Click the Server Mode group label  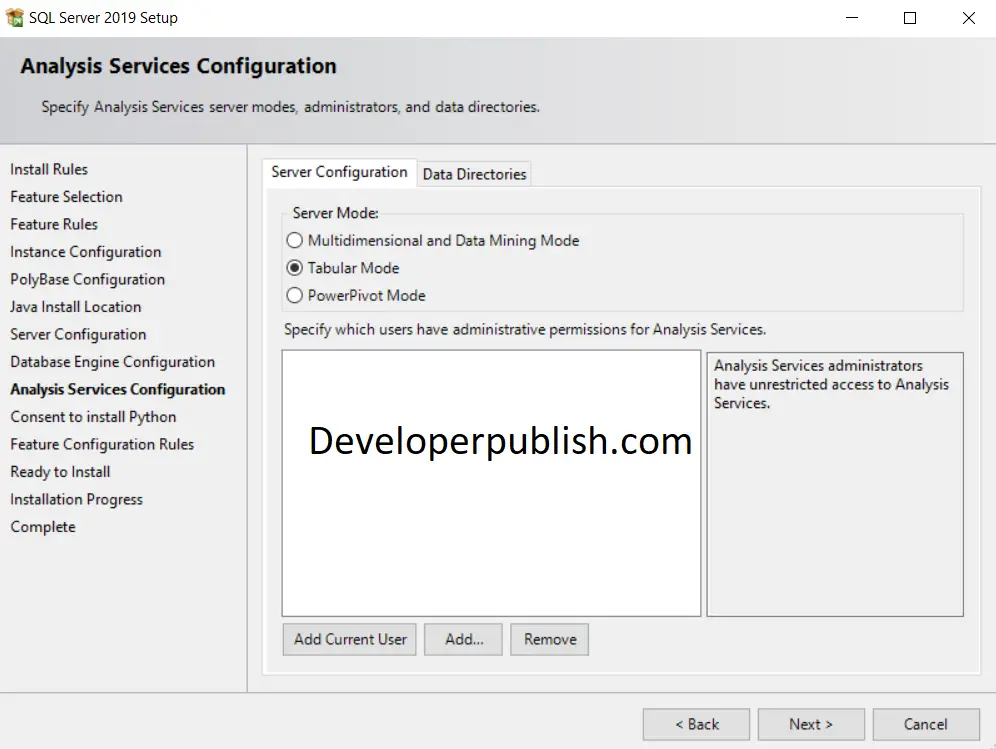[x=335, y=213]
